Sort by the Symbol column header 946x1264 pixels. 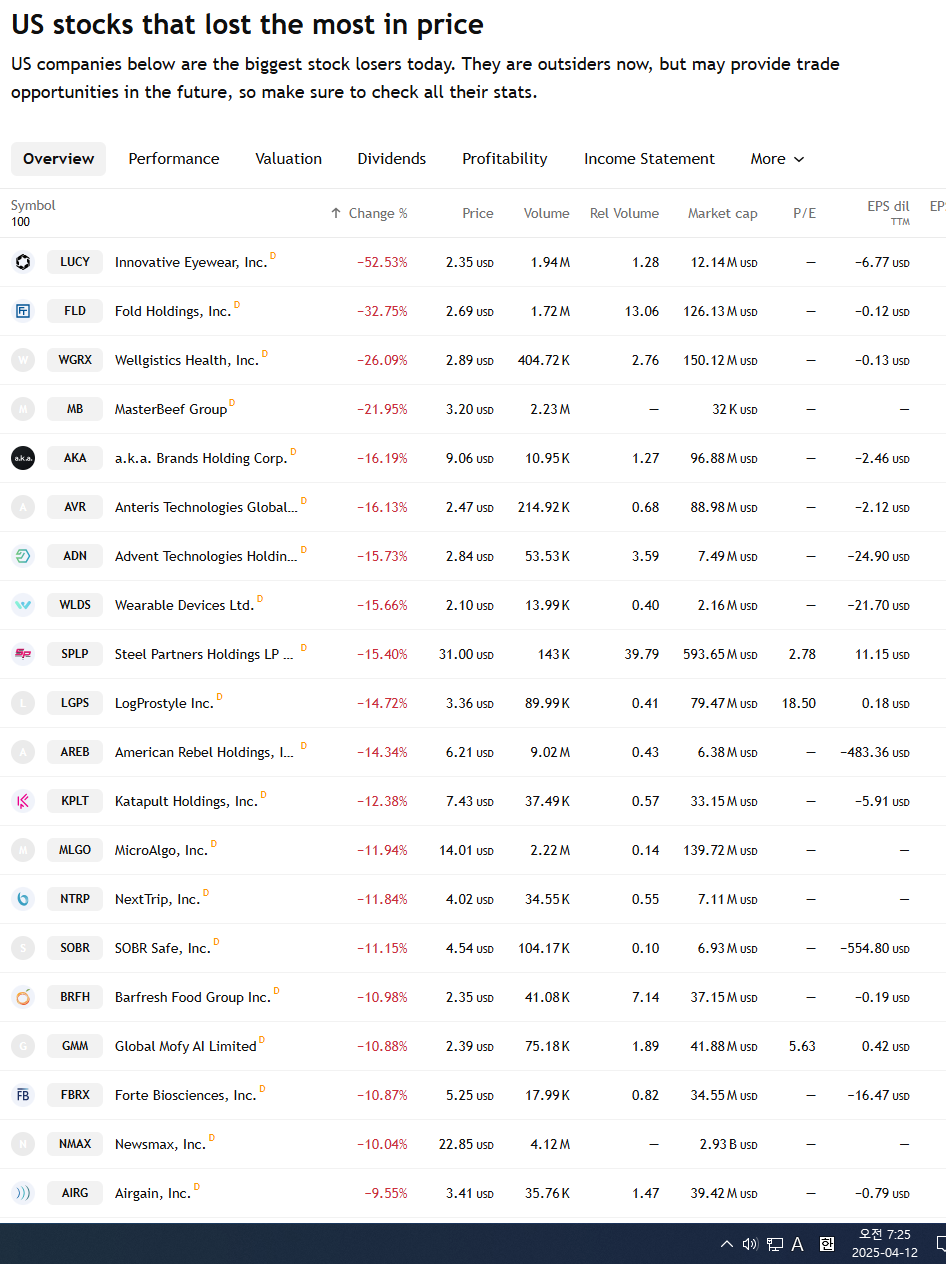pos(33,205)
